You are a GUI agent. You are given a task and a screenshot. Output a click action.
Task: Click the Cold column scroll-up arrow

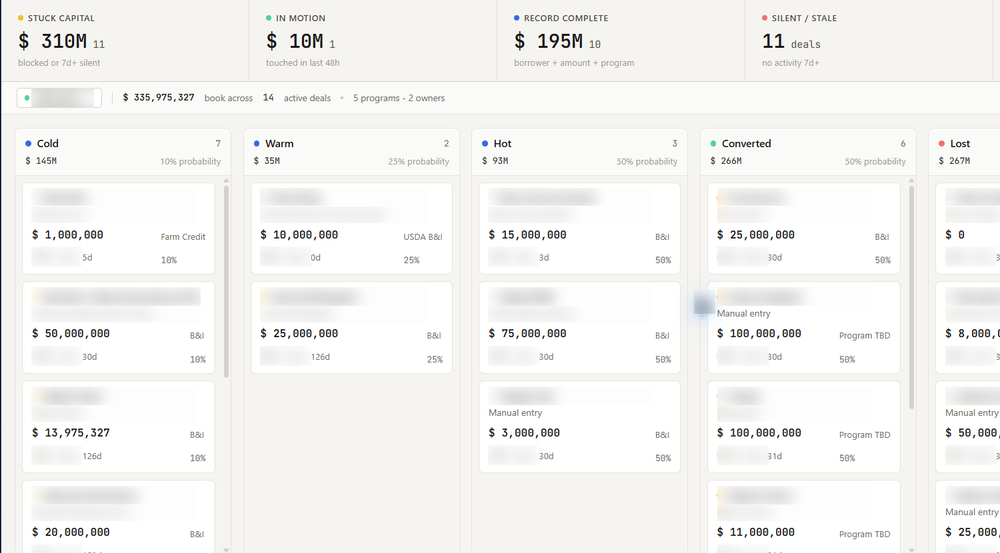(226, 181)
